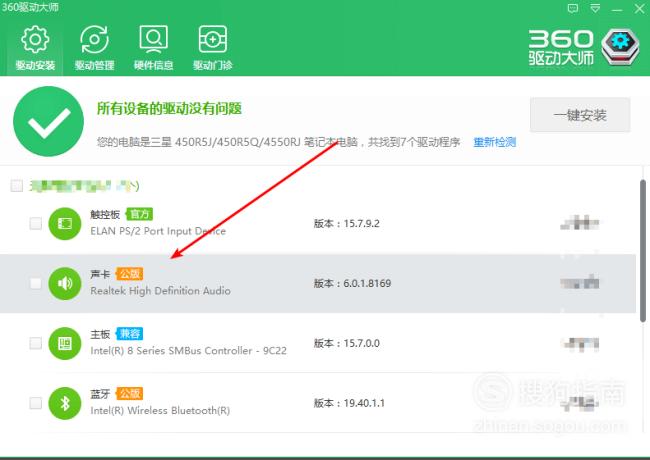Screen dimensions: 650x460
Task: Check the 主板 driver checkbox
Action: [x=36, y=343]
